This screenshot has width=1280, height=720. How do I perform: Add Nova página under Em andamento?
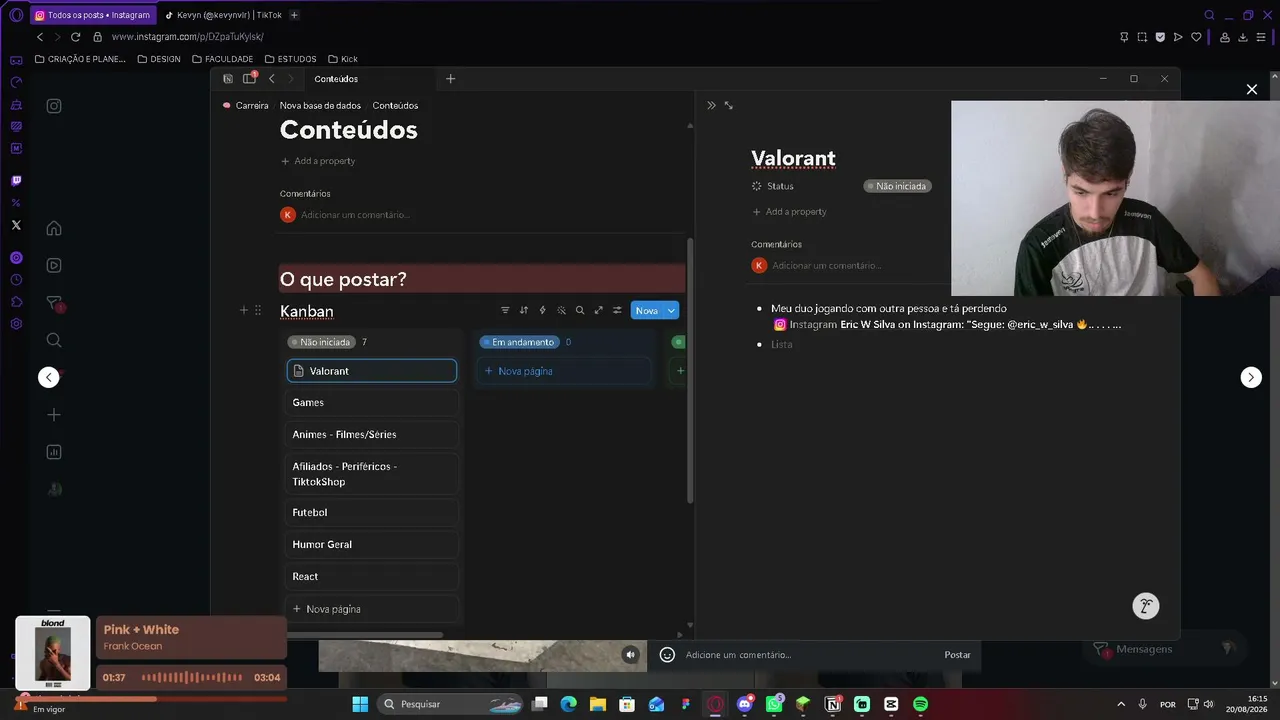pos(563,371)
